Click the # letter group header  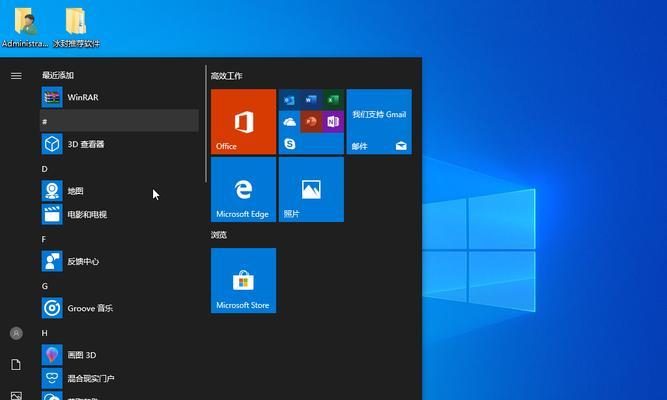(x=119, y=121)
